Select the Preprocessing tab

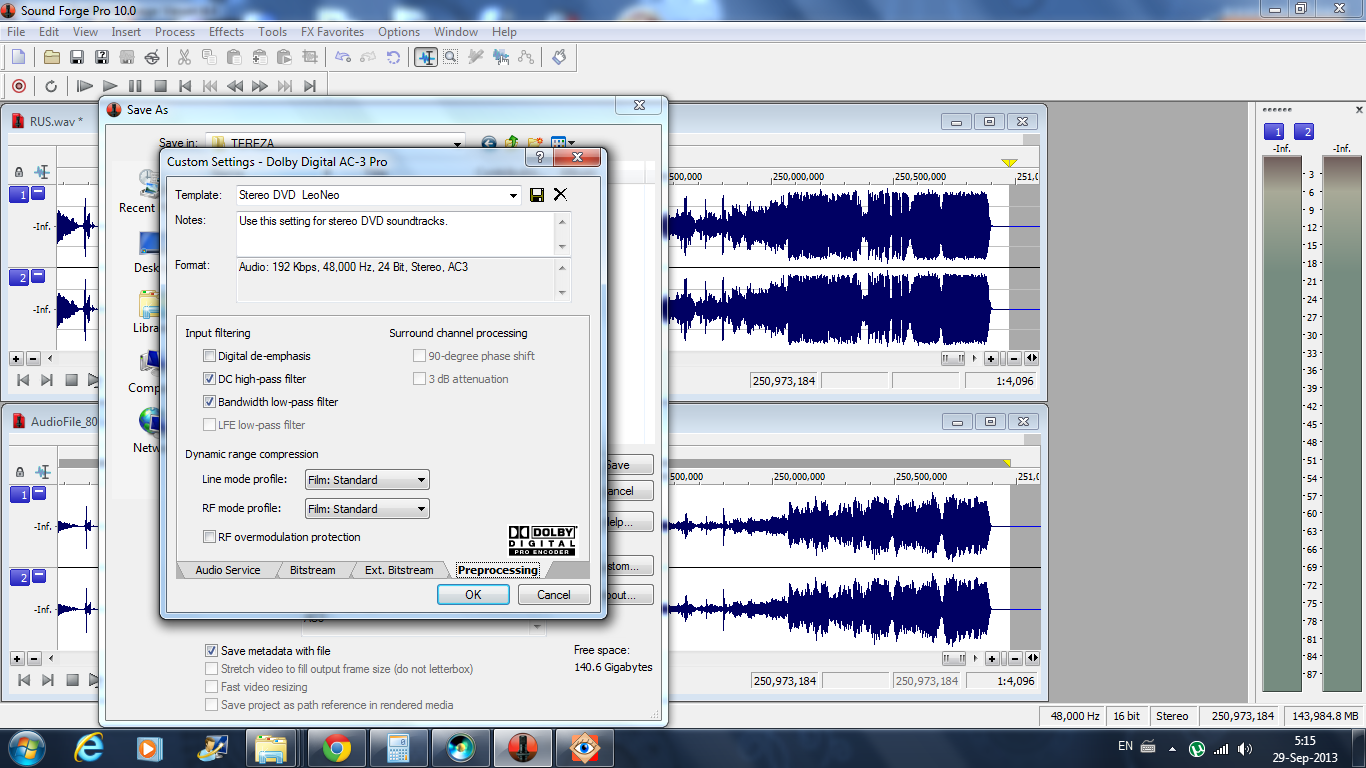tap(498, 570)
